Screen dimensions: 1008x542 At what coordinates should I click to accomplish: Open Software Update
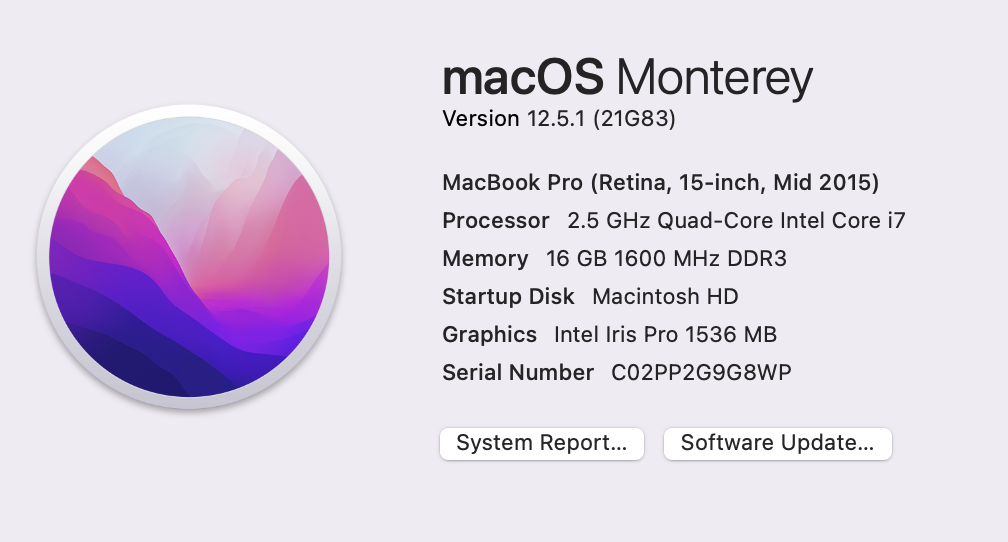click(777, 444)
